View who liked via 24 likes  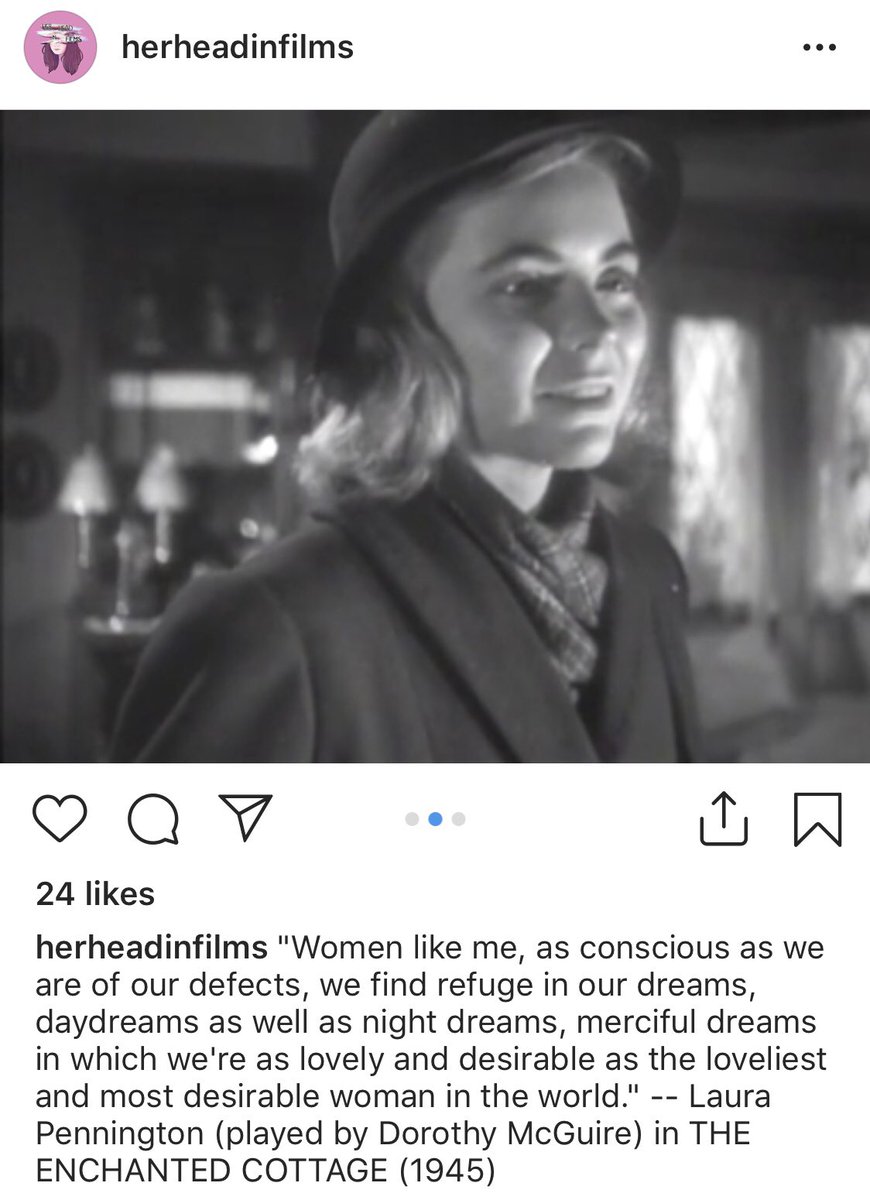tap(95, 894)
